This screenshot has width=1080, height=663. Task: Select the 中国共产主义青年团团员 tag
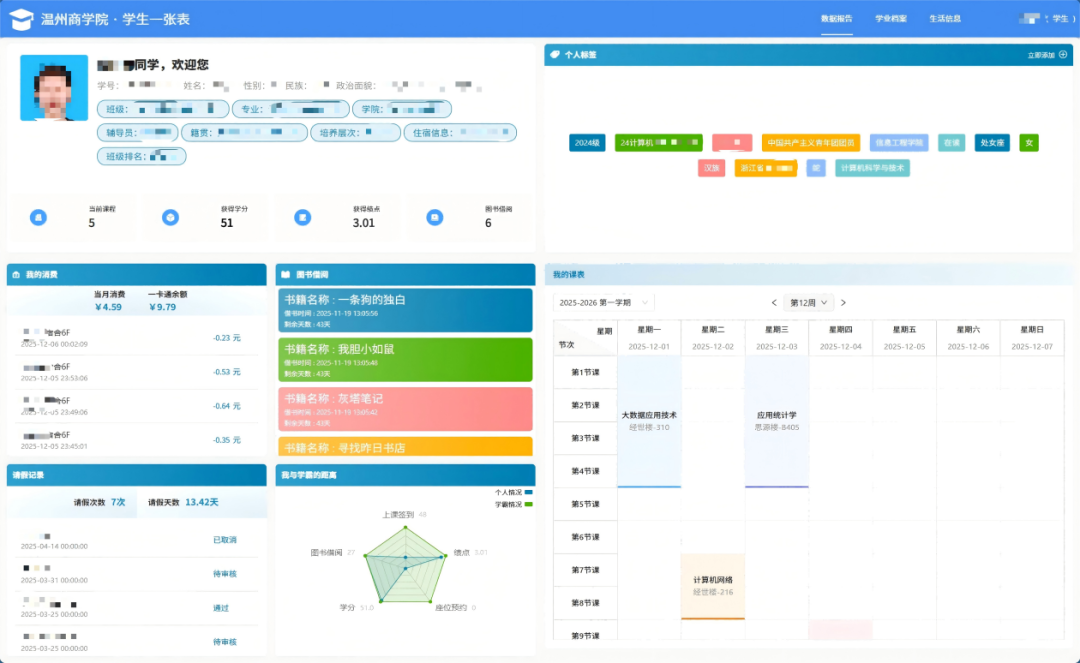pos(811,143)
